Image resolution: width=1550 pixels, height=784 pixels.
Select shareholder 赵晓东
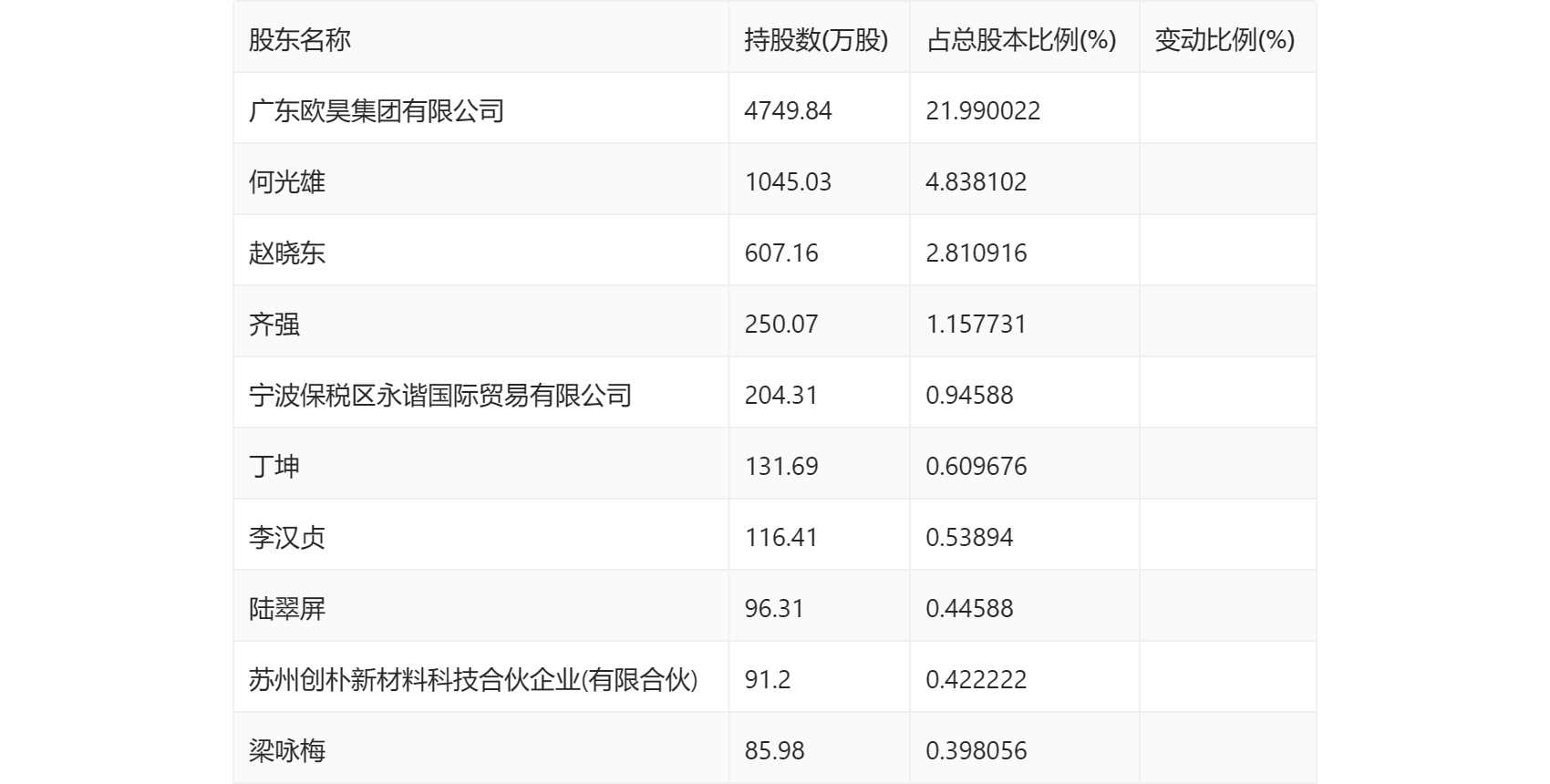click(x=287, y=253)
